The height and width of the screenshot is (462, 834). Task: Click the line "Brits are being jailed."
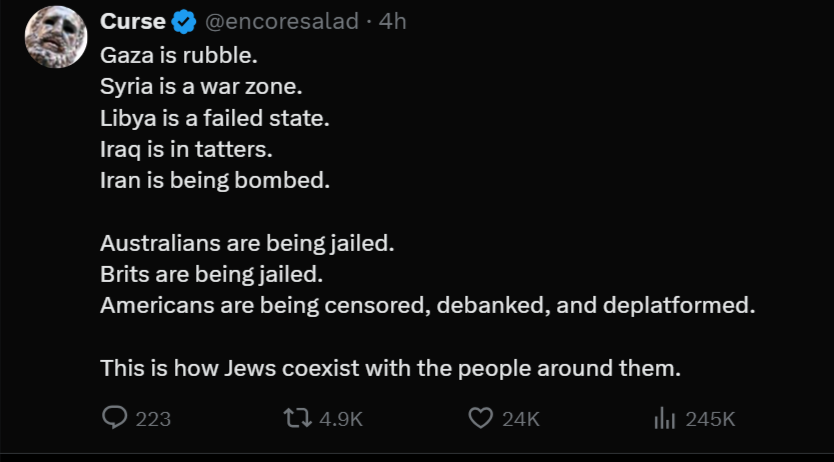pyautogui.click(x=212, y=274)
